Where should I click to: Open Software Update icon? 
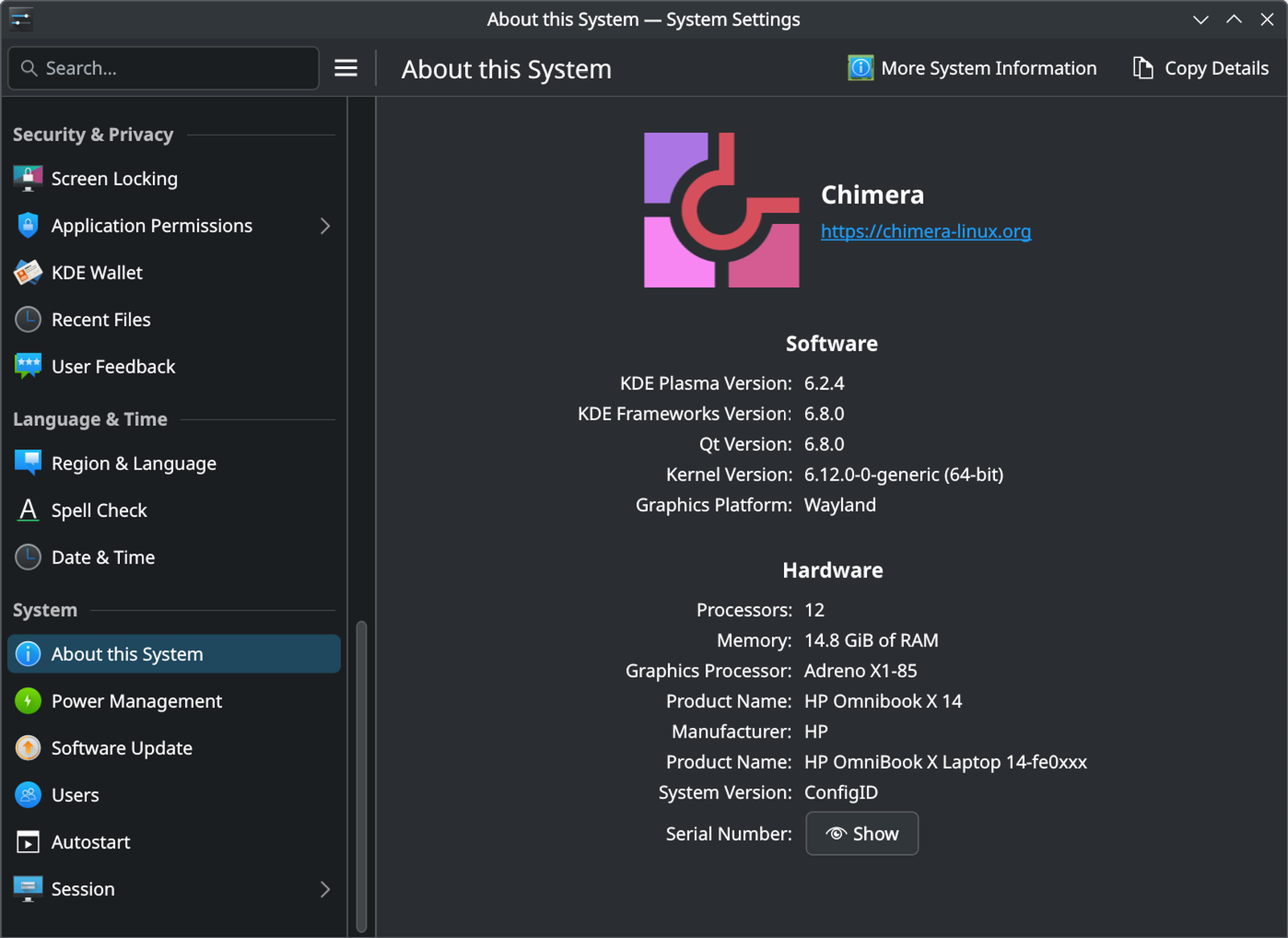pyautogui.click(x=28, y=748)
